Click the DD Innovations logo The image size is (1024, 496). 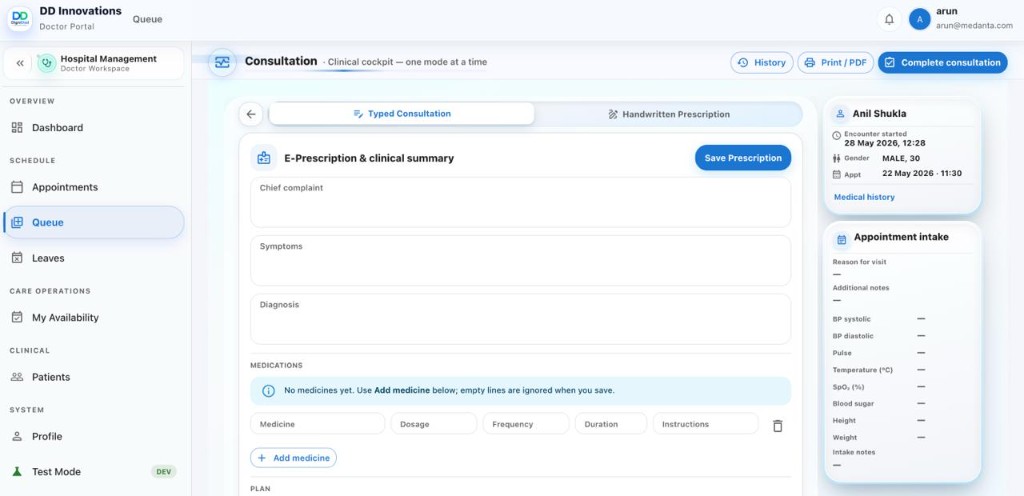click(x=20, y=18)
